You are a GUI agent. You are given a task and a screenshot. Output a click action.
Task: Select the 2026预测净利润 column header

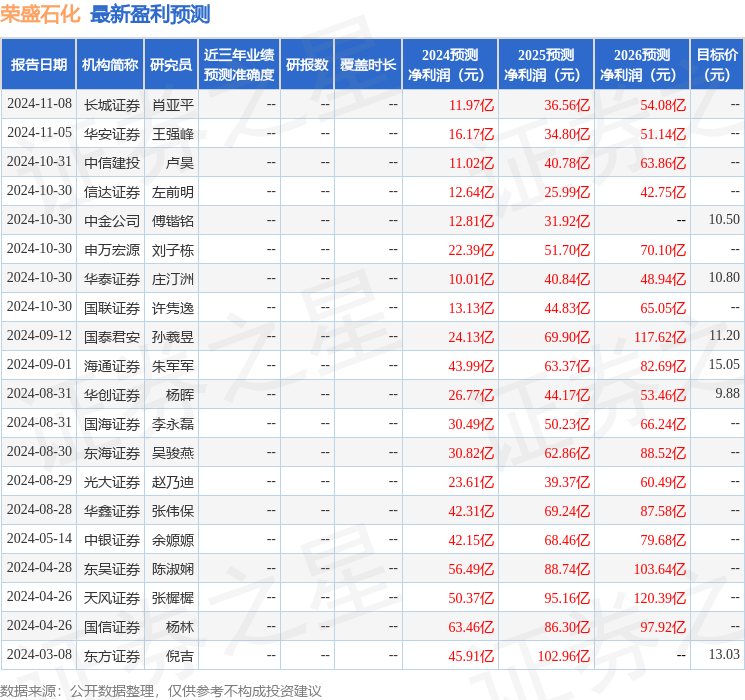click(642, 65)
